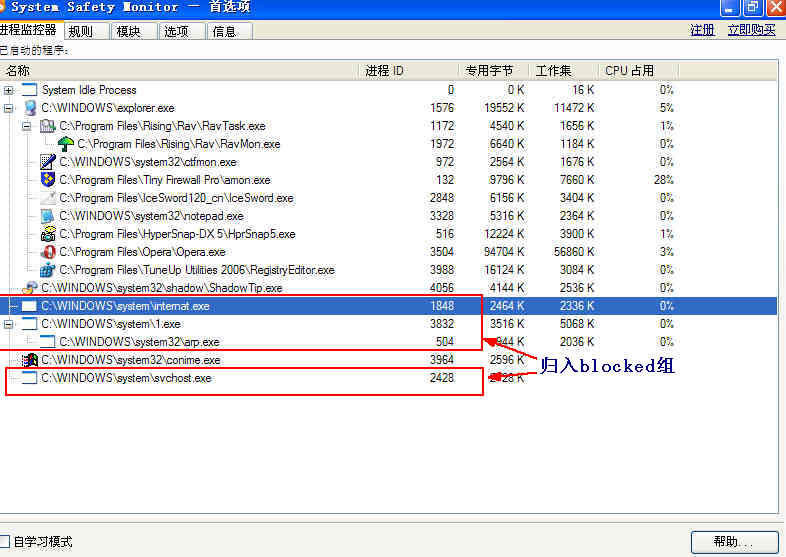Click the explorer.exe process icon
The height and width of the screenshot is (557, 786).
pos(30,108)
